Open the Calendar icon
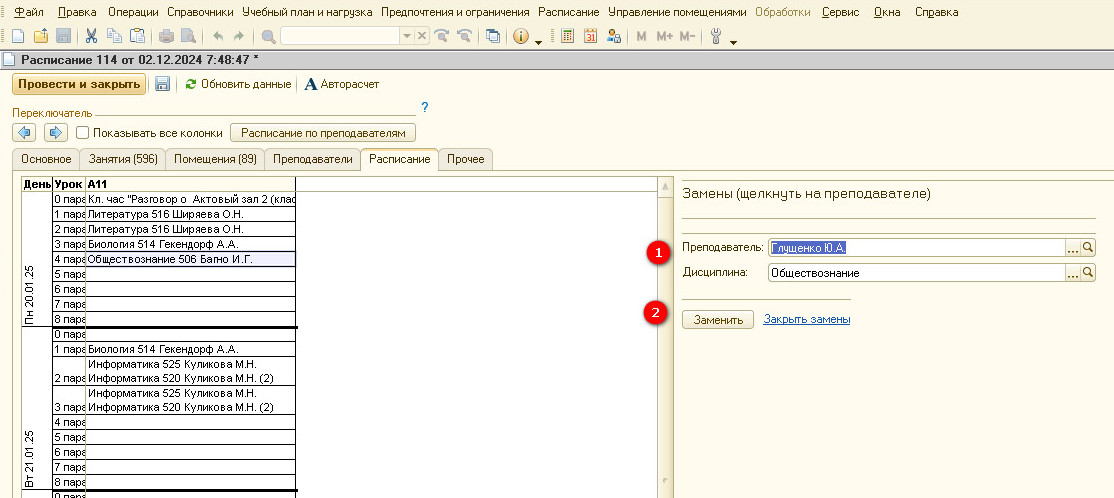 pyautogui.click(x=590, y=36)
